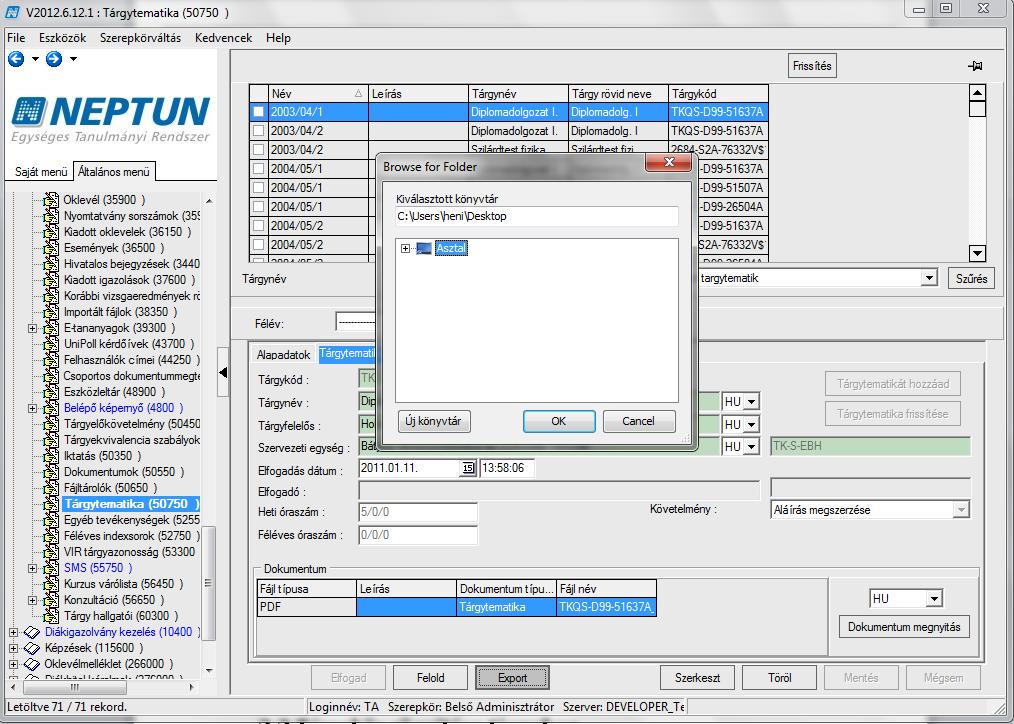Open the Eszközök menu

point(63,37)
